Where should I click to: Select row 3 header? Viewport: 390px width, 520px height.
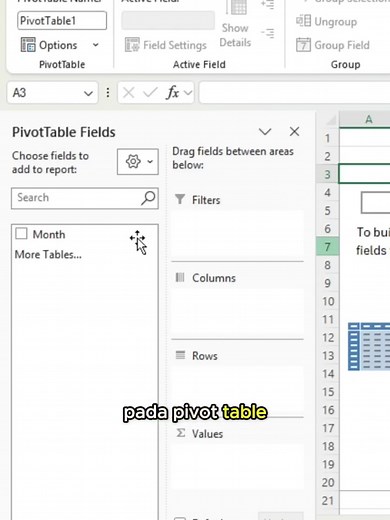coord(327,174)
